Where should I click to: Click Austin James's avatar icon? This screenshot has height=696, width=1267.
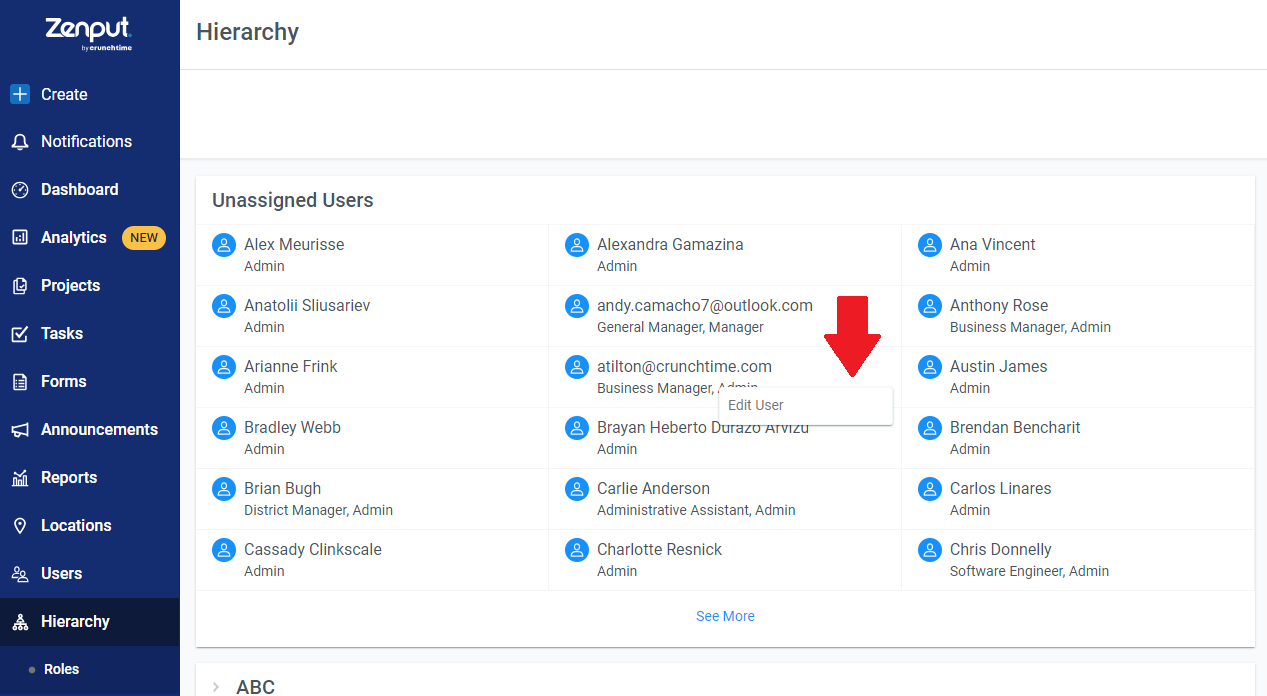click(930, 367)
